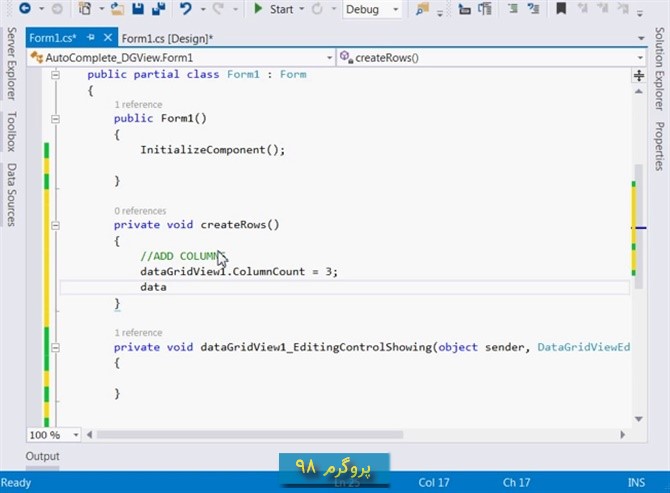Click the editor split window handle
This screenshot has width=670, height=493.
click(639, 76)
